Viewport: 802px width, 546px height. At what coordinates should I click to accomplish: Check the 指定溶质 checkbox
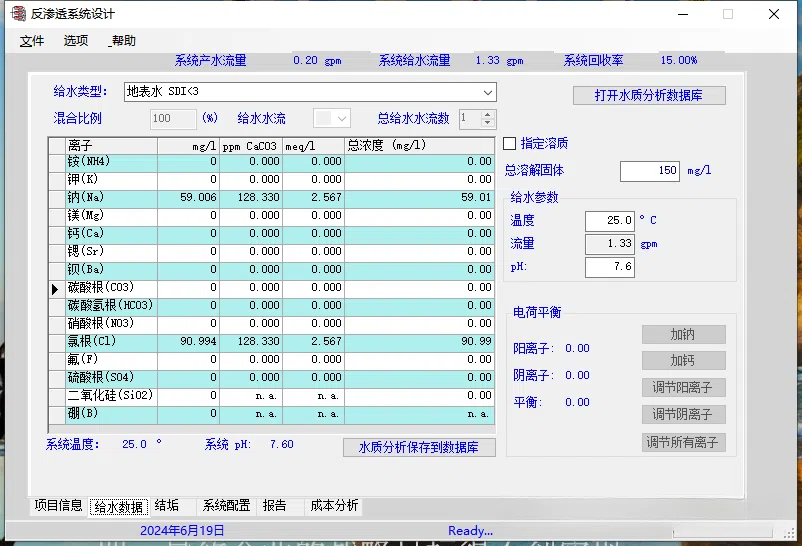tap(509, 143)
